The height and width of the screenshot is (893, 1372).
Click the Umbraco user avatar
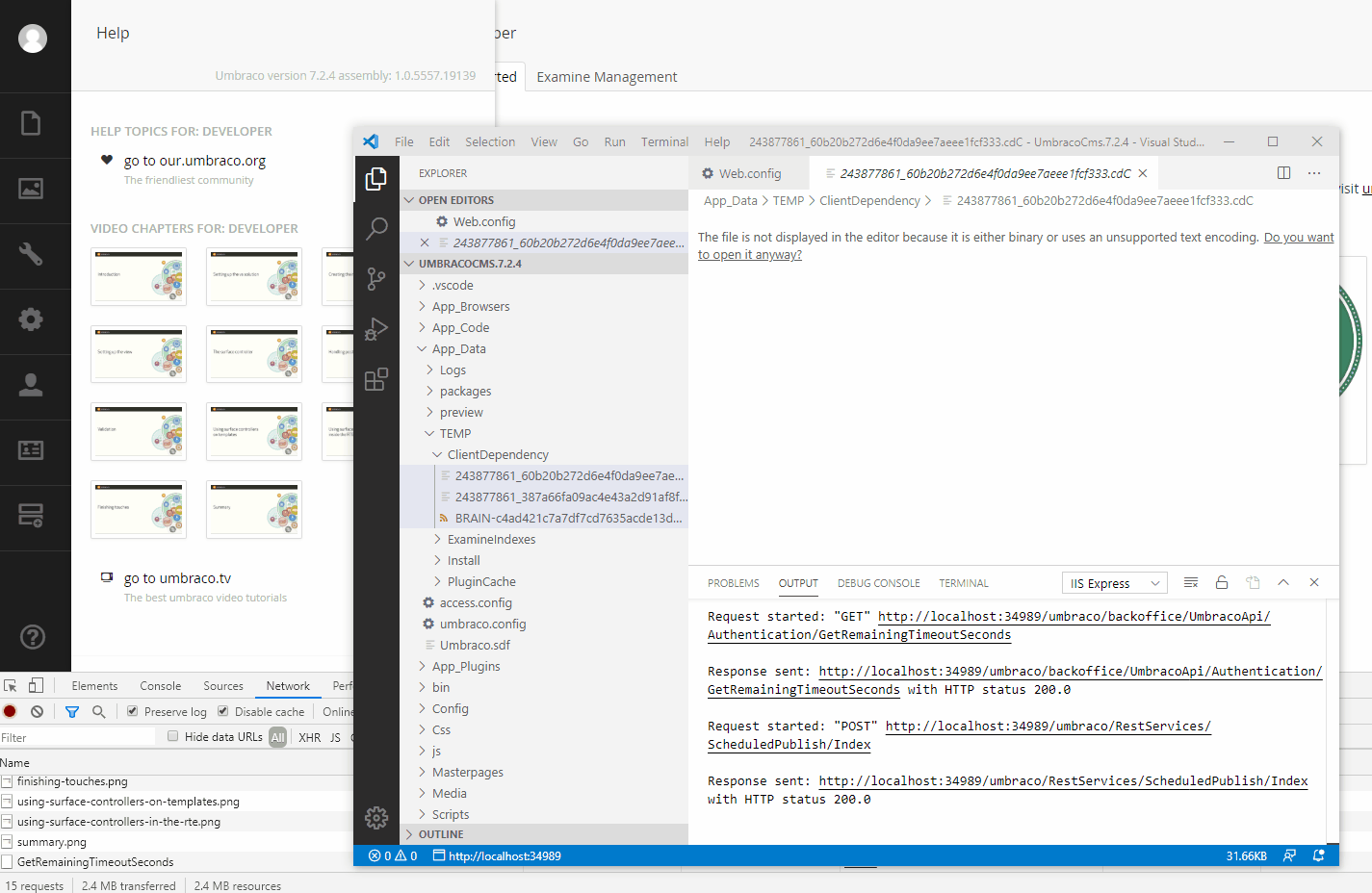pyautogui.click(x=33, y=38)
